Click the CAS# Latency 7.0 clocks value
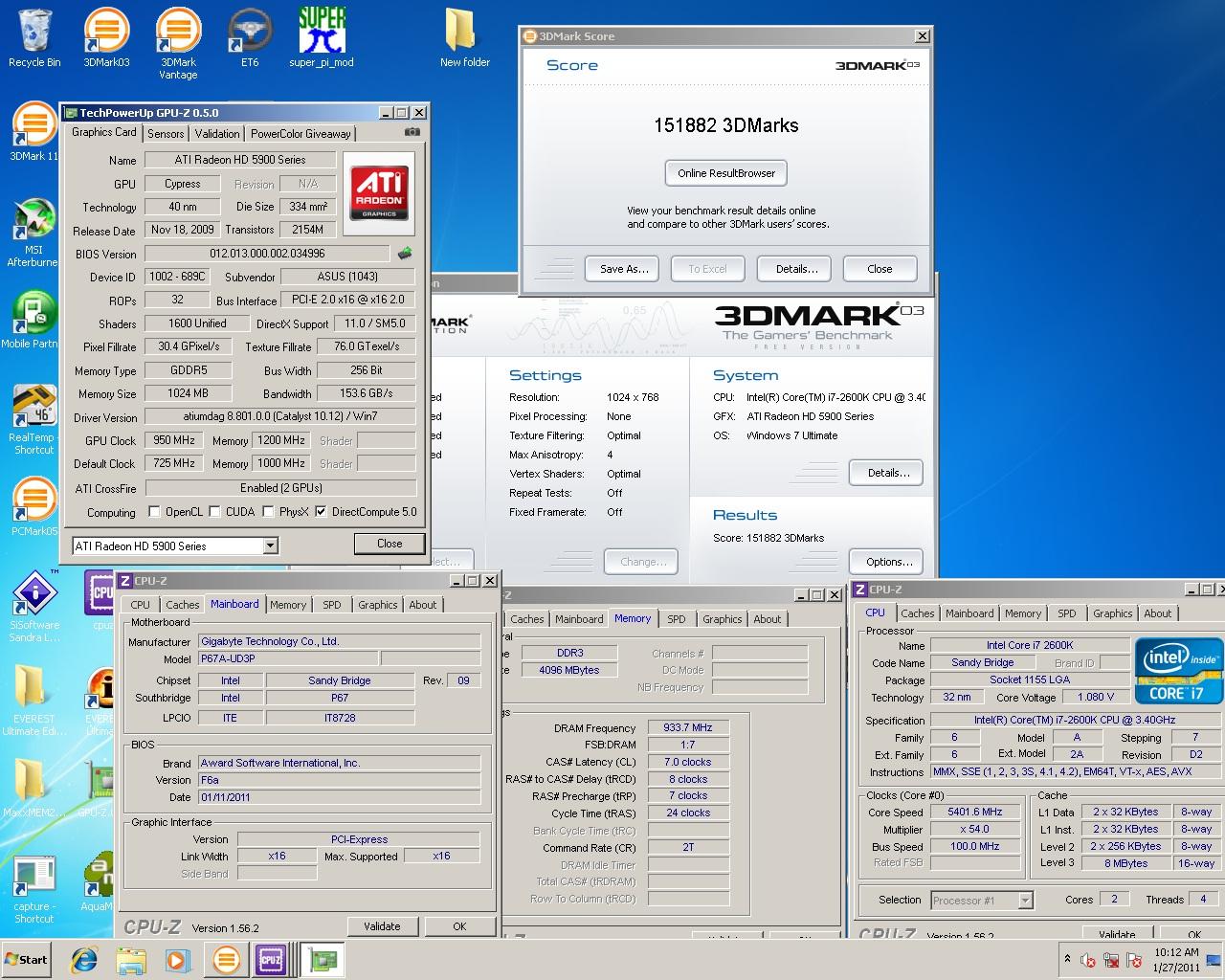 (x=688, y=762)
